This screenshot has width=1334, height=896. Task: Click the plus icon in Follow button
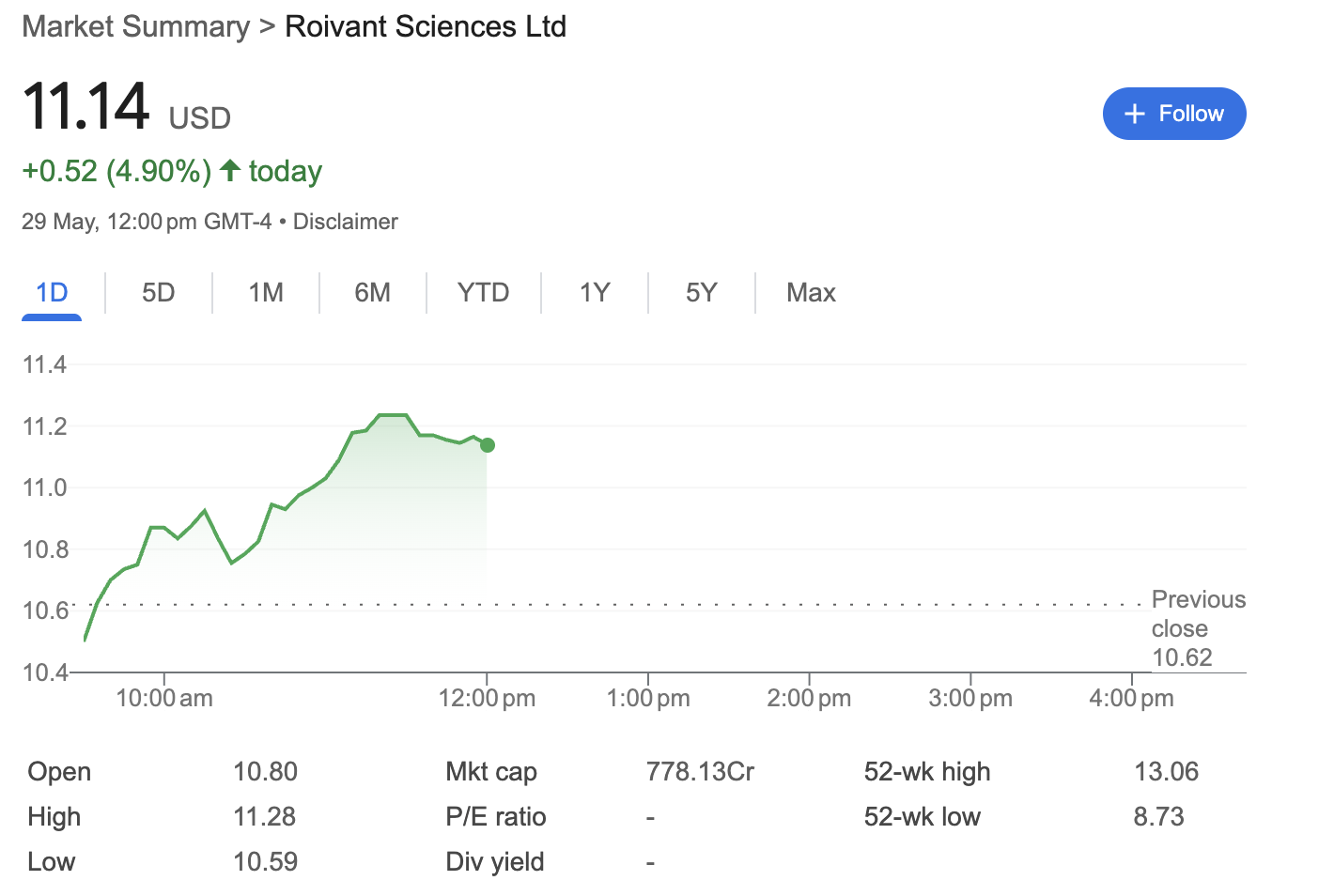[x=1135, y=114]
